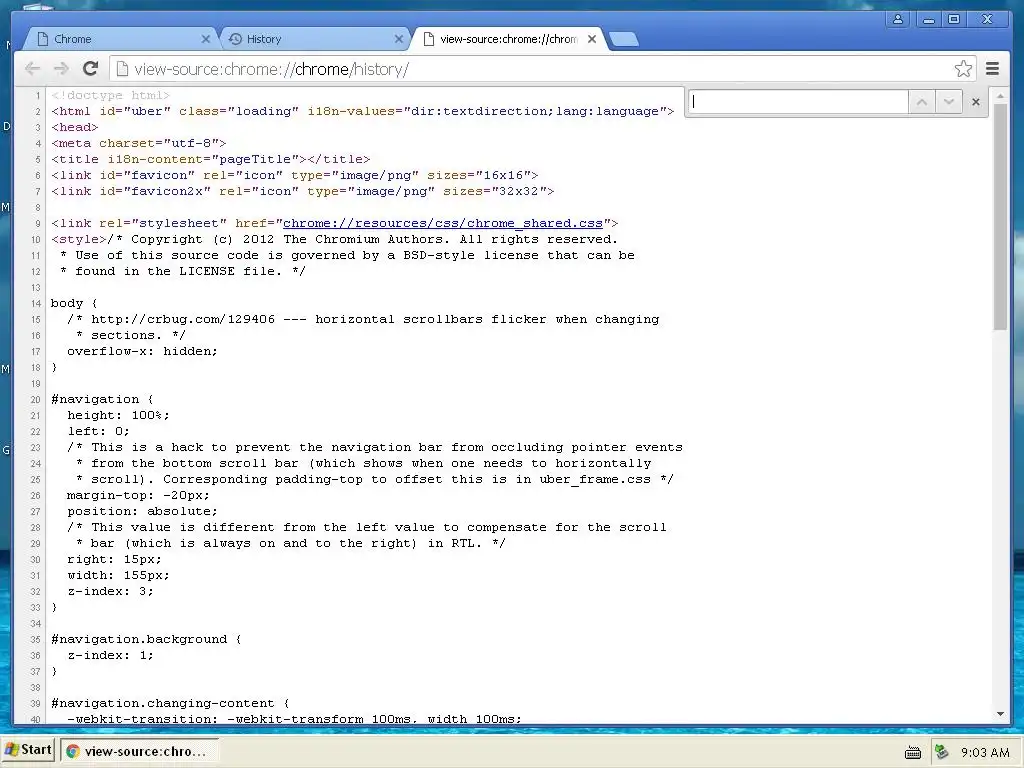Open the chrome_shared.css stylesheet link
Image resolution: width=1024 pixels, height=768 pixels.
click(x=442, y=223)
